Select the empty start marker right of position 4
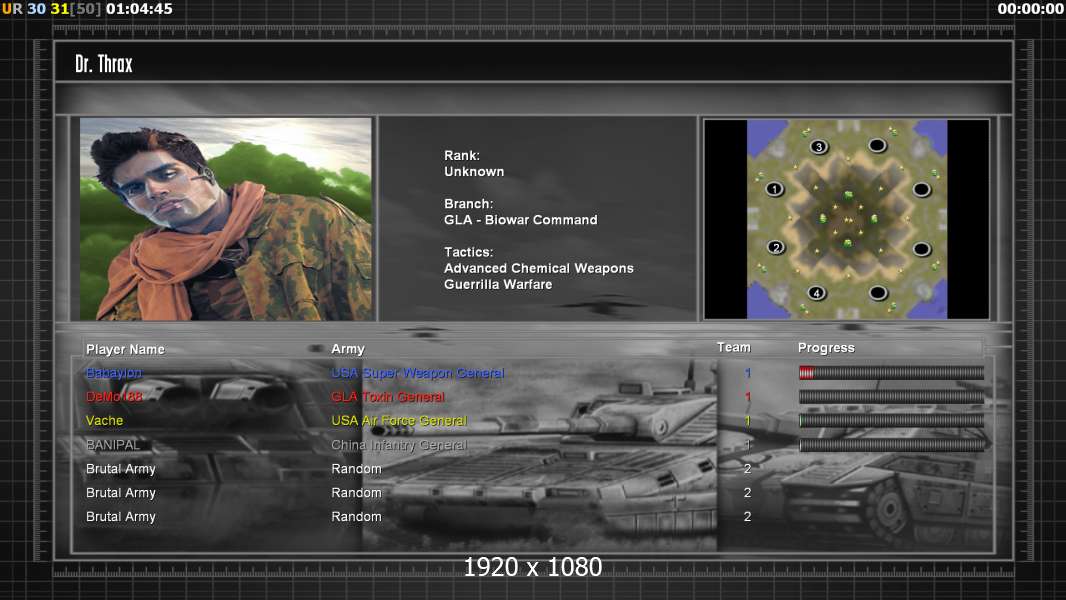Image resolution: width=1066 pixels, height=600 pixels. coord(878,293)
